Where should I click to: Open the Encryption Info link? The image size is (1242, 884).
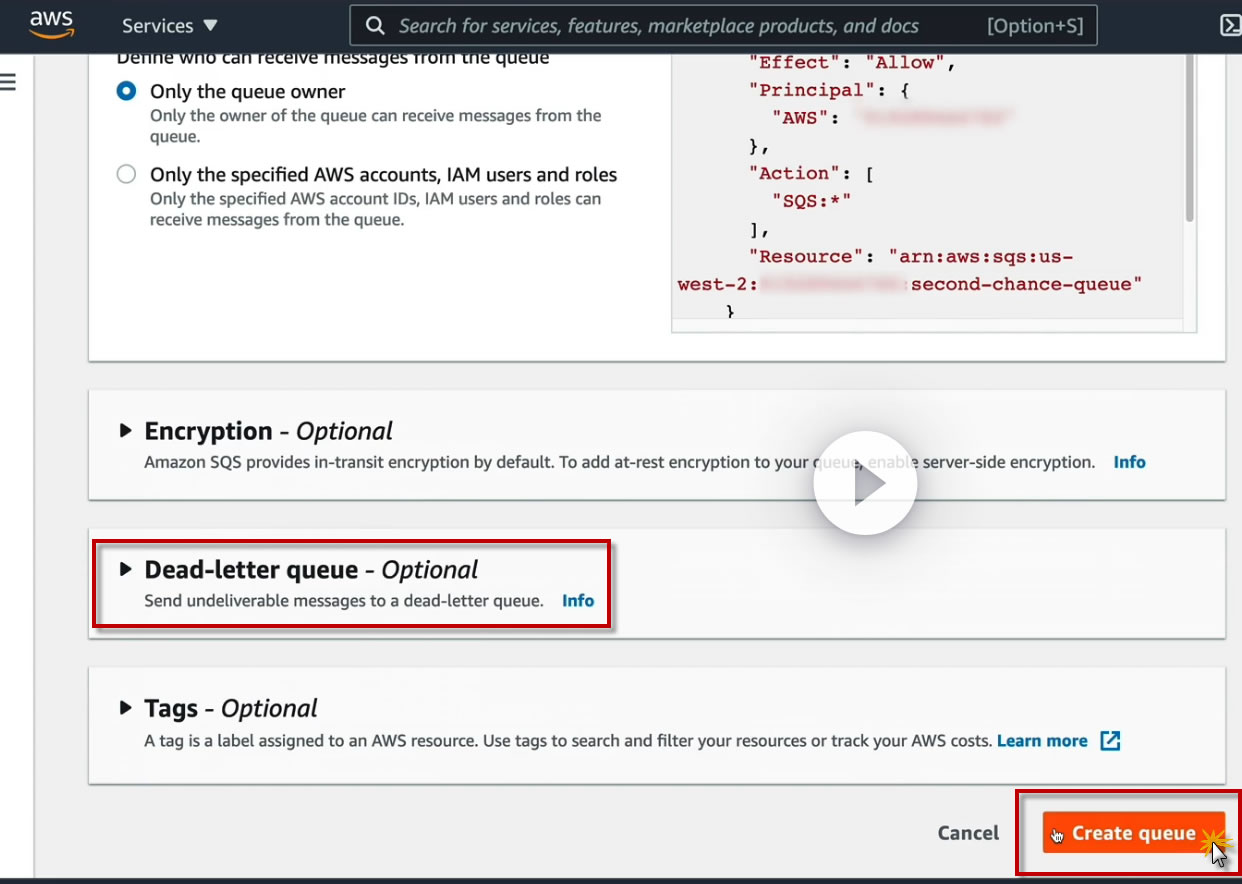pos(1129,462)
